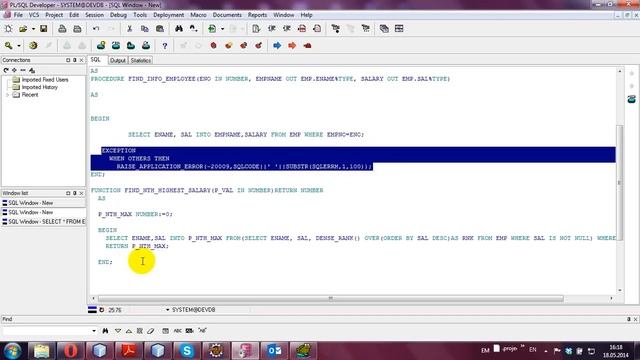Click the eraser Clear highlights icon

151,331
